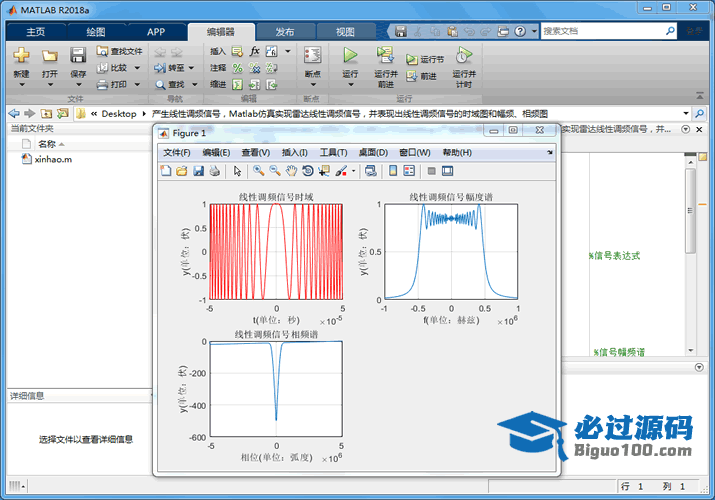Open the Save (保存) dropdown arrow
This screenshot has width=715, height=500.
(x=78, y=84)
